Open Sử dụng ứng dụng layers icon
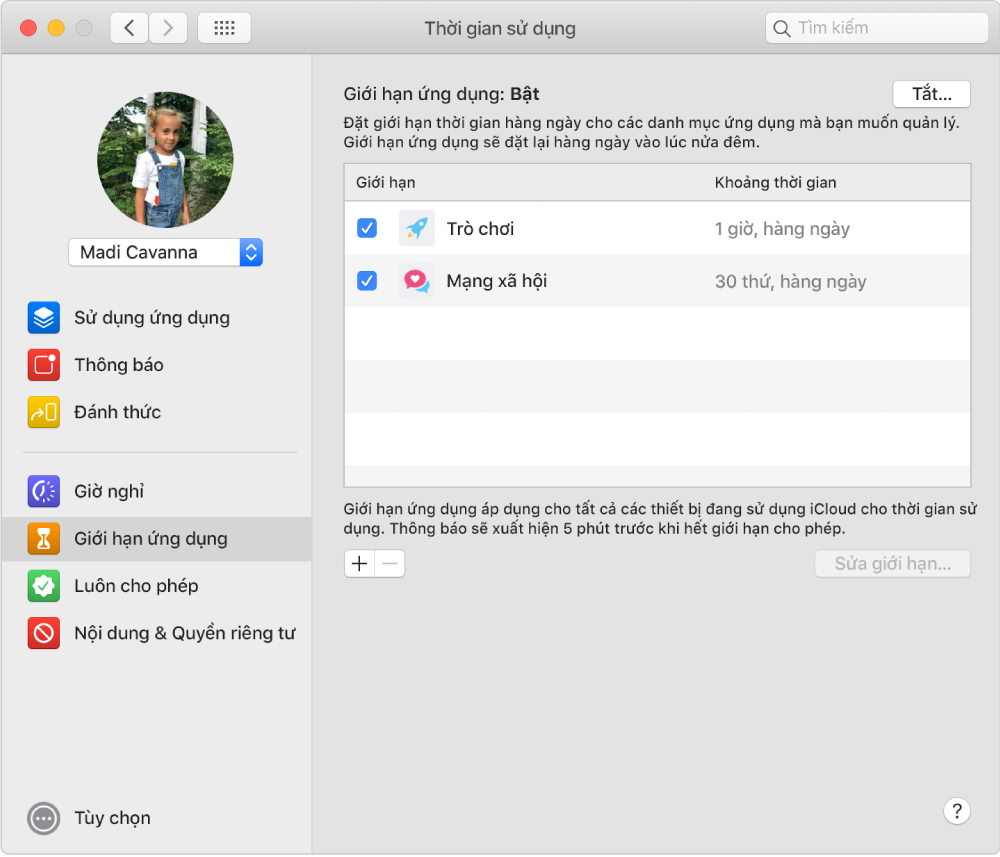The width and height of the screenshot is (1000, 857). tap(43, 318)
